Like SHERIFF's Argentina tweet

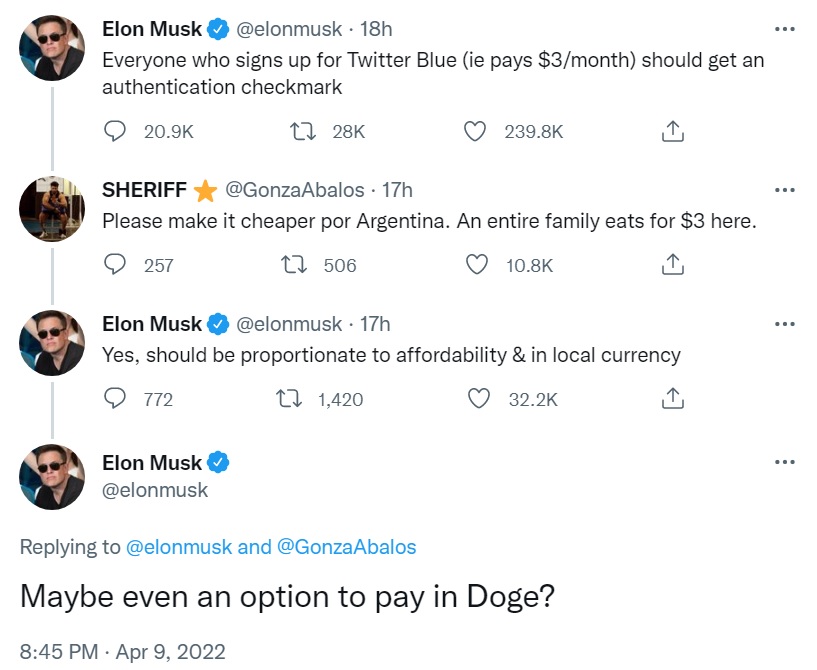coord(476,264)
